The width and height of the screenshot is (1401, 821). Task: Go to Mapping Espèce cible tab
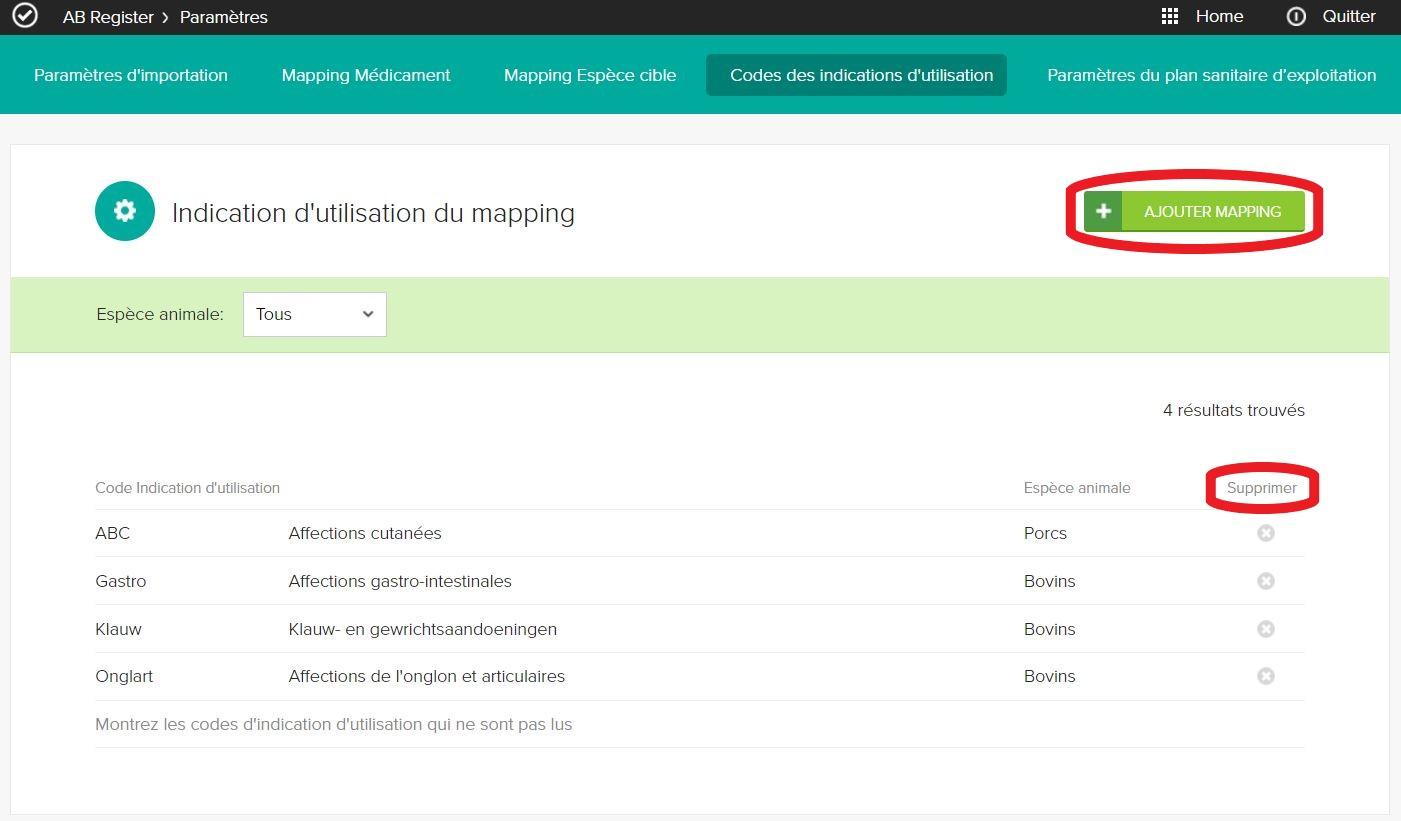point(590,75)
